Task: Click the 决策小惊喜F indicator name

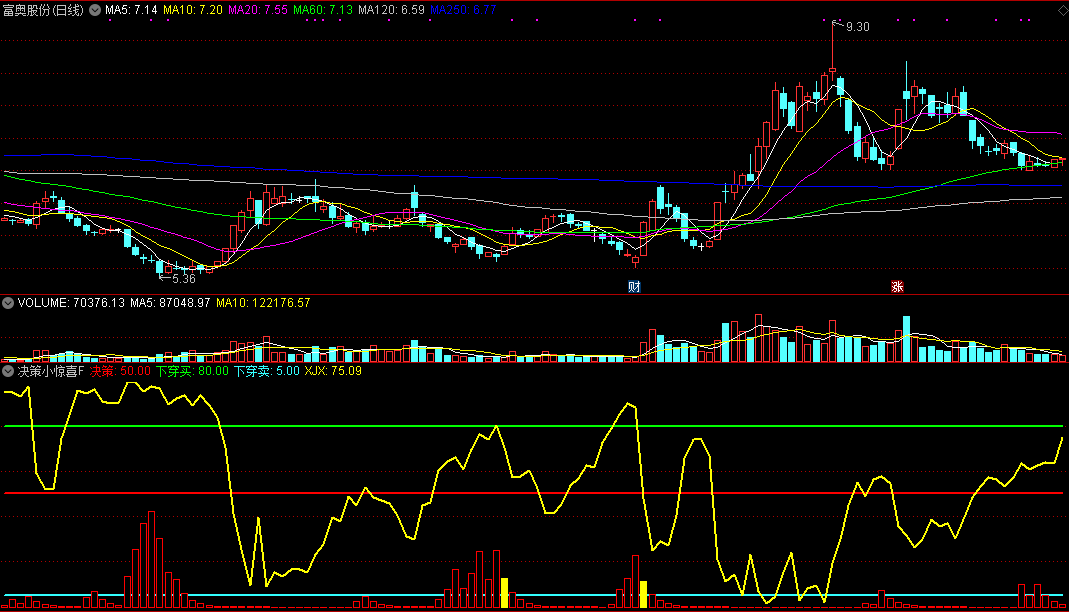Action: (51, 371)
